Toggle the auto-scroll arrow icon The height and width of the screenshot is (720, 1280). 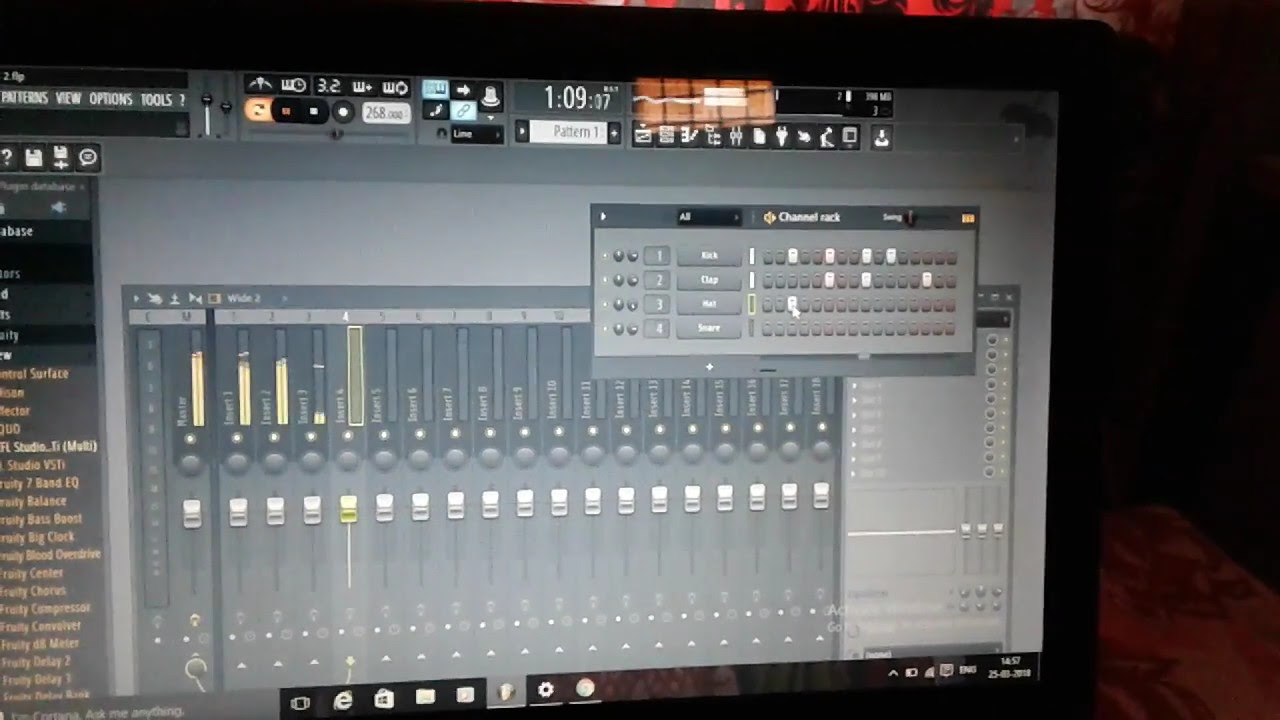(463, 90)
